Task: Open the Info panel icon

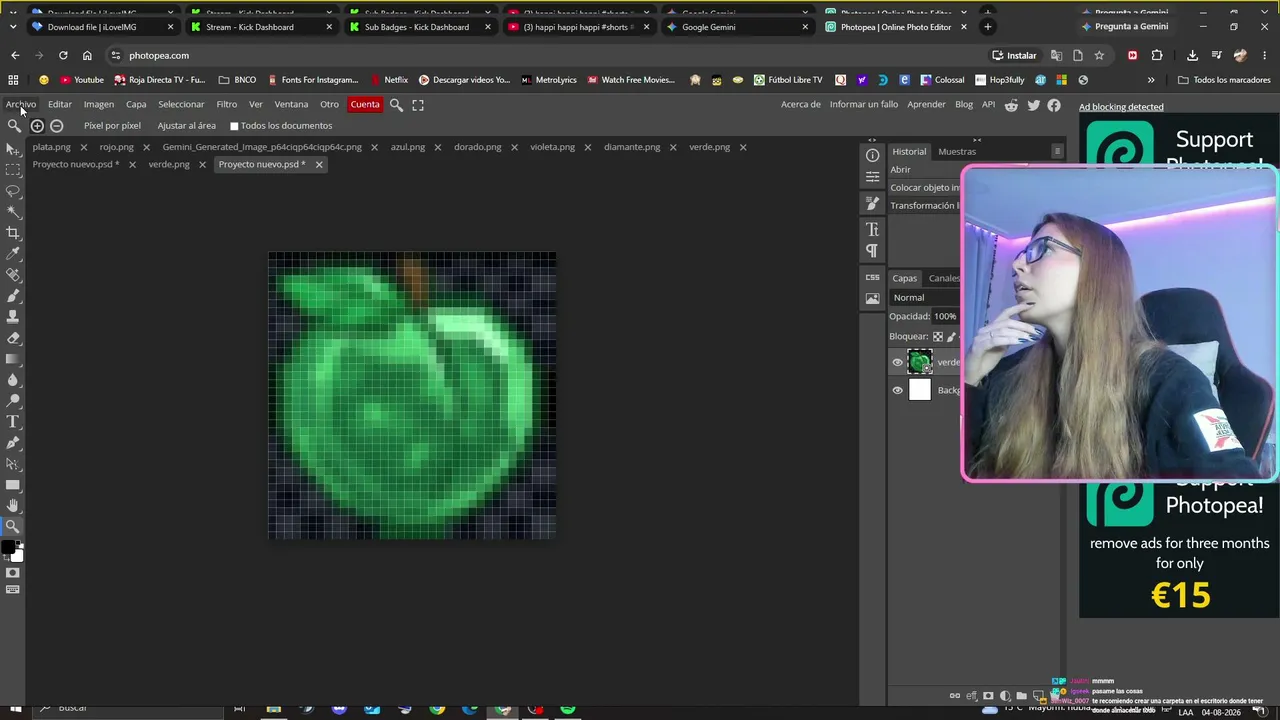Action: pyautogui.click(x=873, y=155)
